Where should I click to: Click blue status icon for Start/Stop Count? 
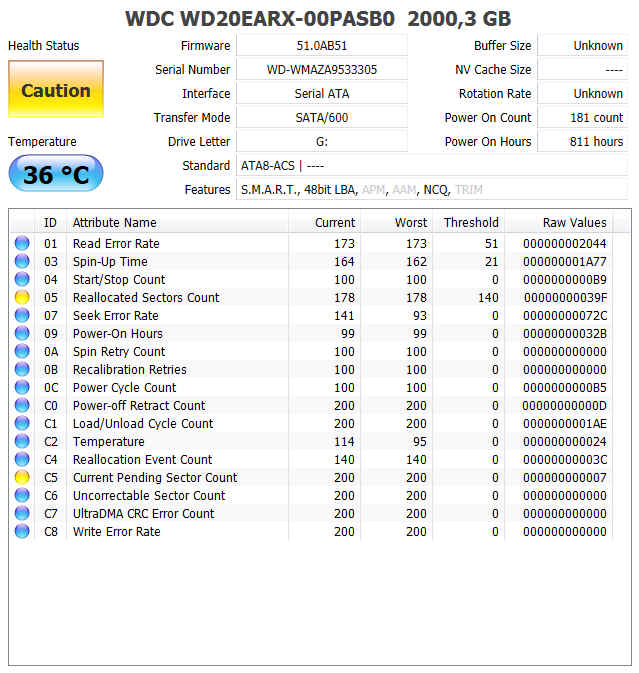(22, 279)
